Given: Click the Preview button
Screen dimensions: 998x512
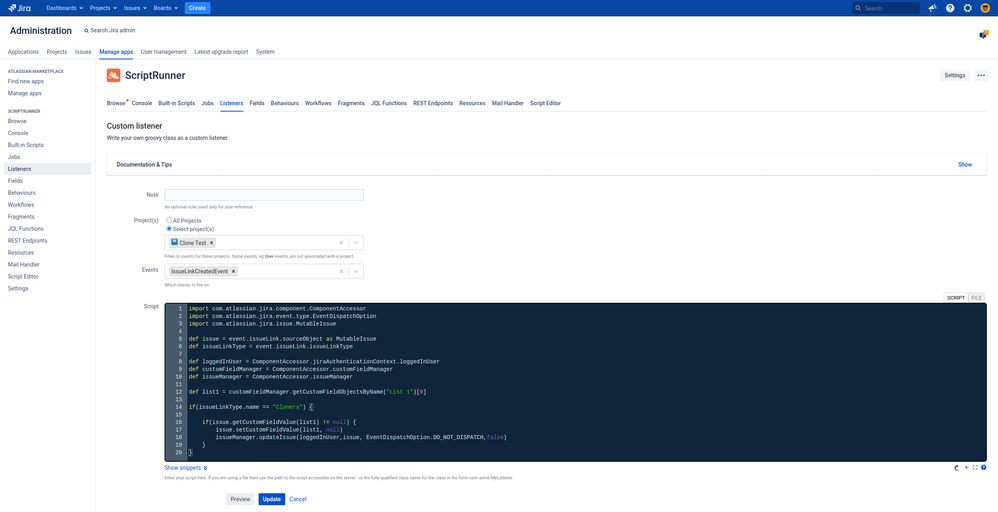Looking at the screenshot, I should click(x=240, y=499).
